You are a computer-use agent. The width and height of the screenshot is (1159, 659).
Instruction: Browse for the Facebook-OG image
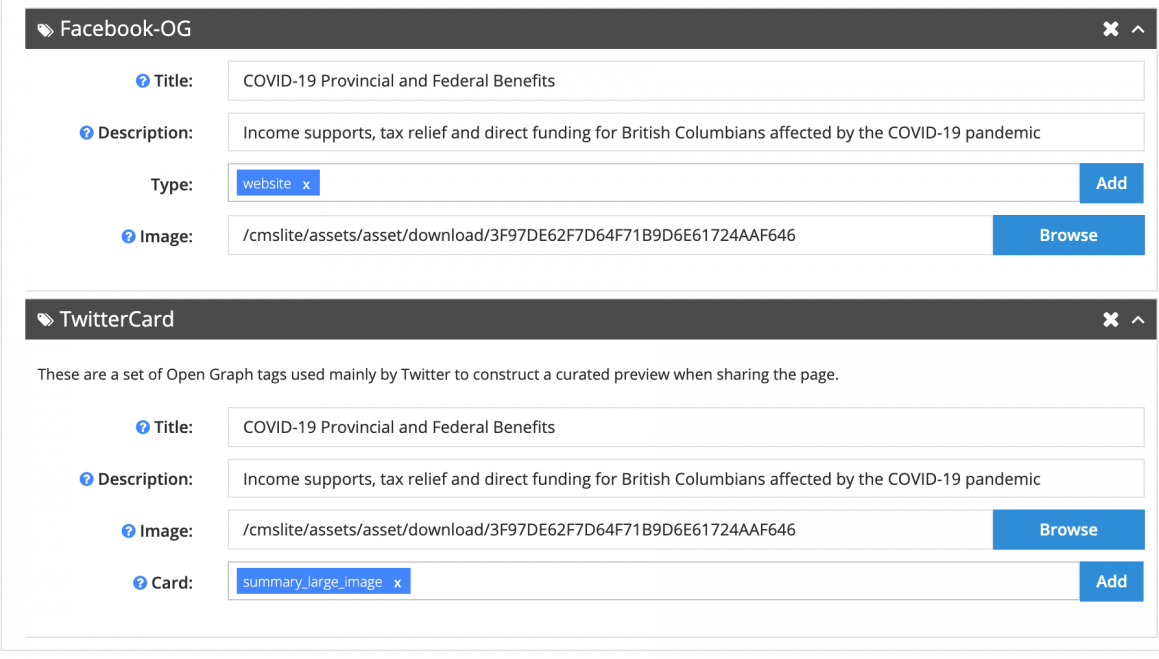coord(1068,235)
